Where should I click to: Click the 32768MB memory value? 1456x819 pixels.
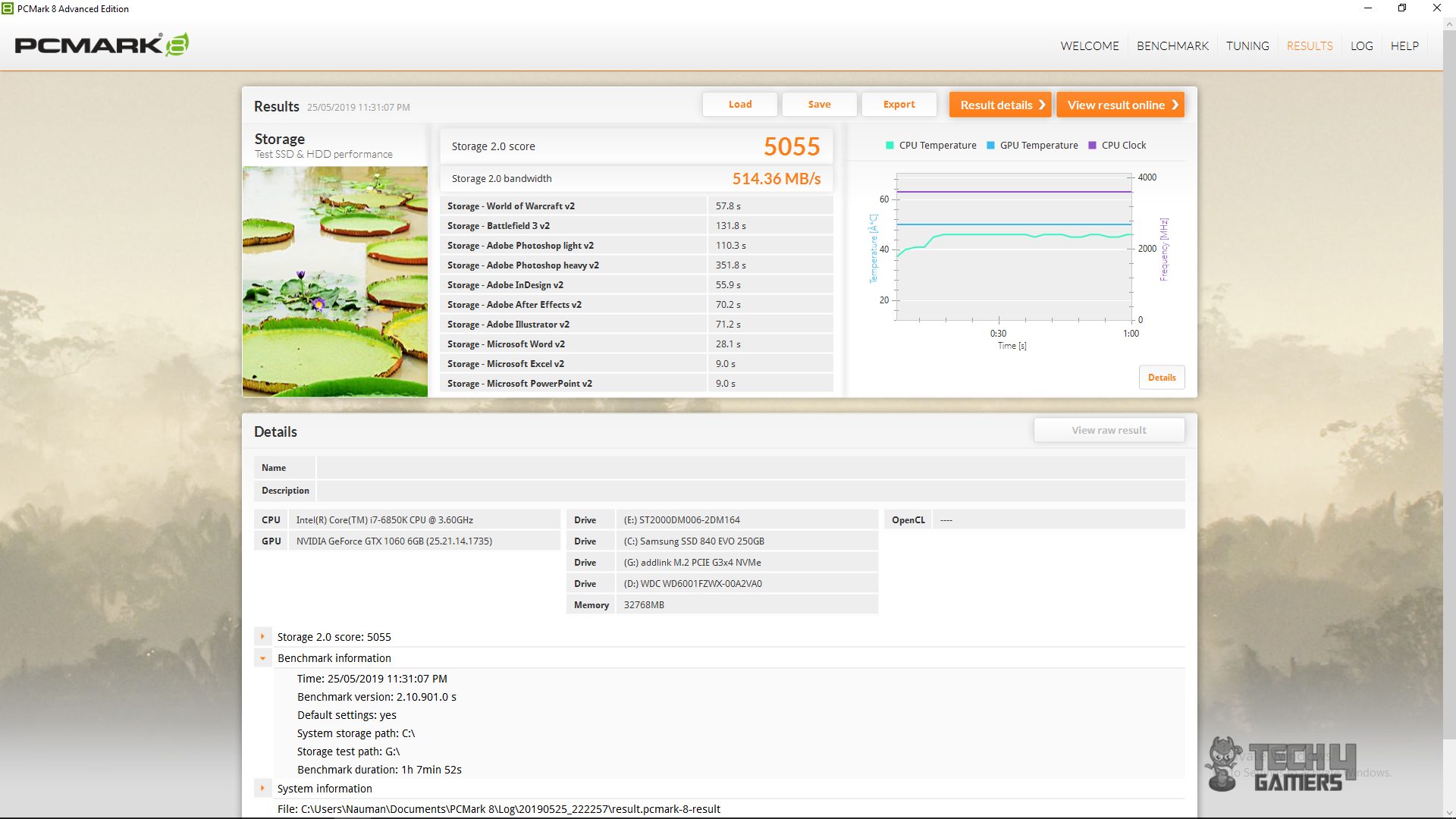pyautogui.click(x=747, y=605)
